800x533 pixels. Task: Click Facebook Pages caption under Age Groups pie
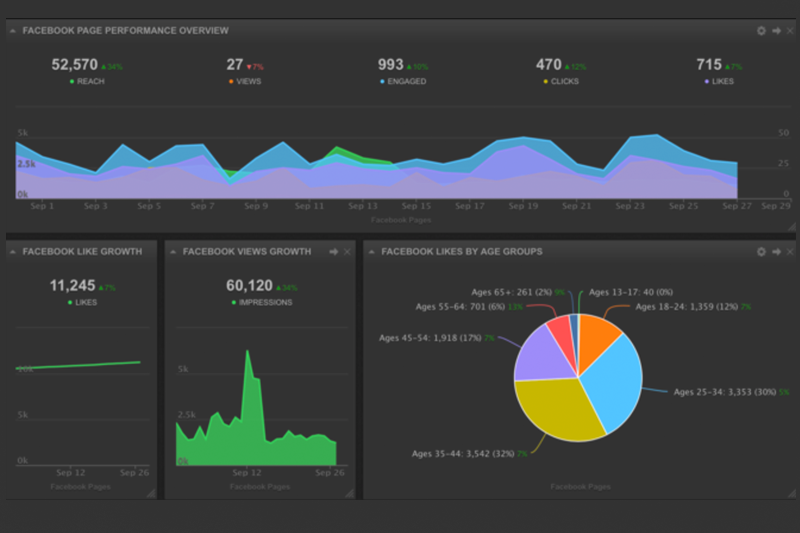click(580, 487)
